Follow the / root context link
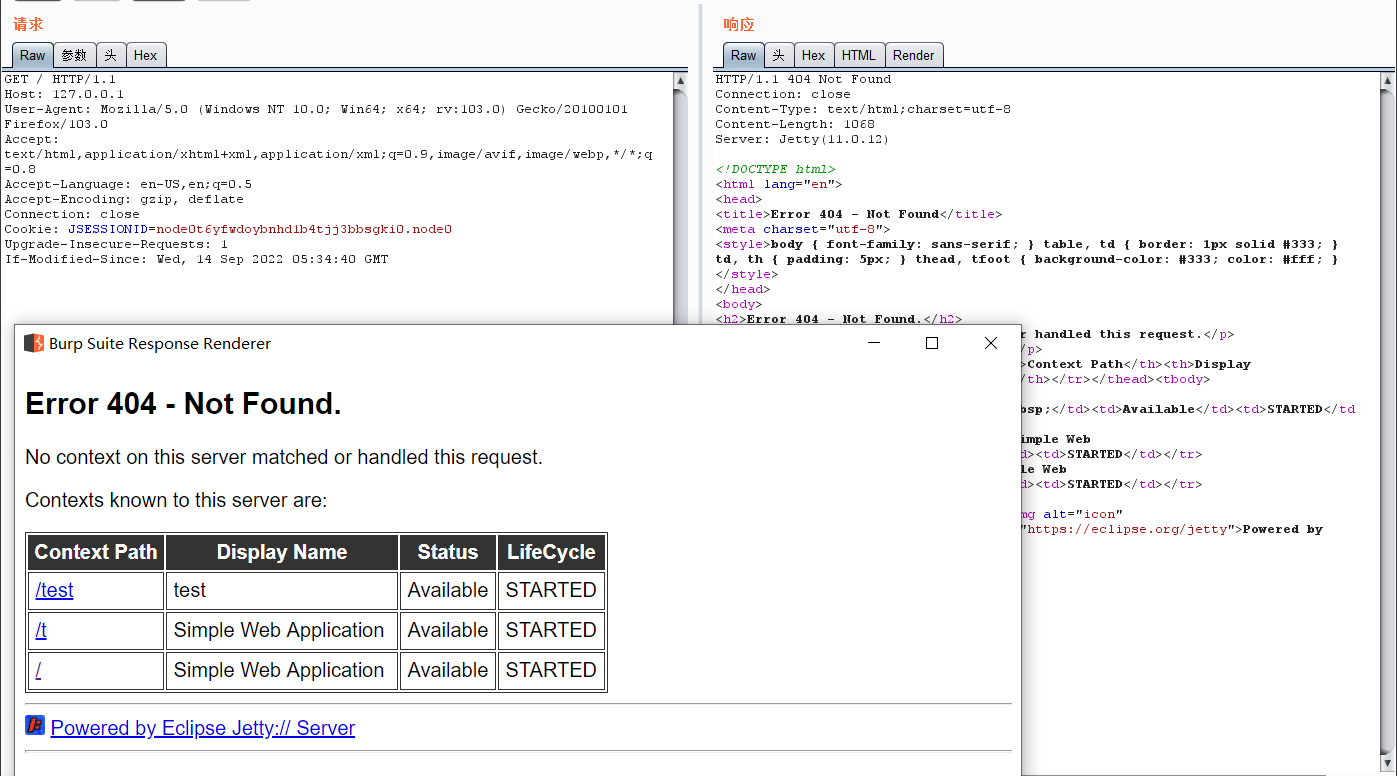 (x=38, y=670)
